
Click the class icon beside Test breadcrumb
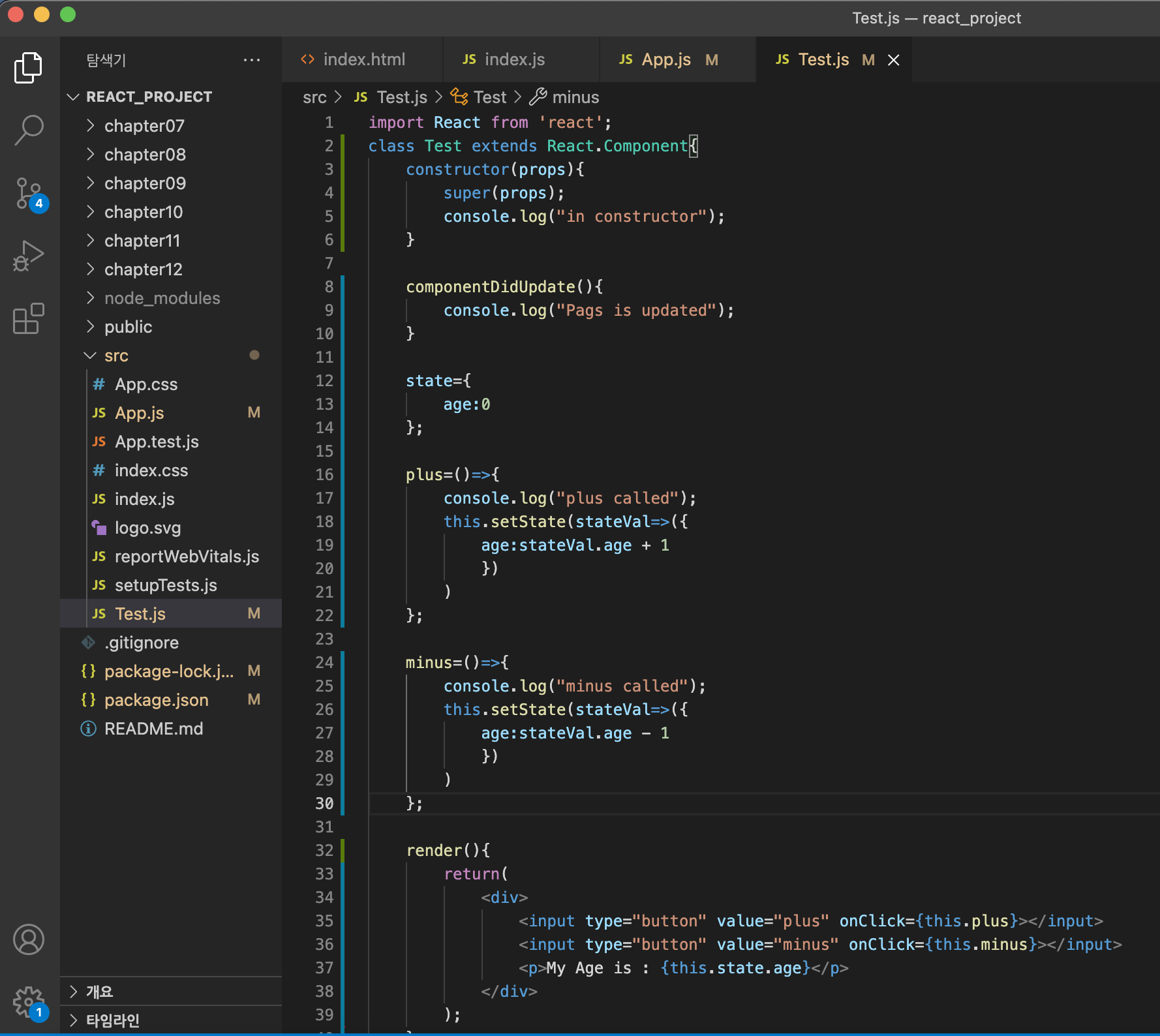click(x=459, y=97)
